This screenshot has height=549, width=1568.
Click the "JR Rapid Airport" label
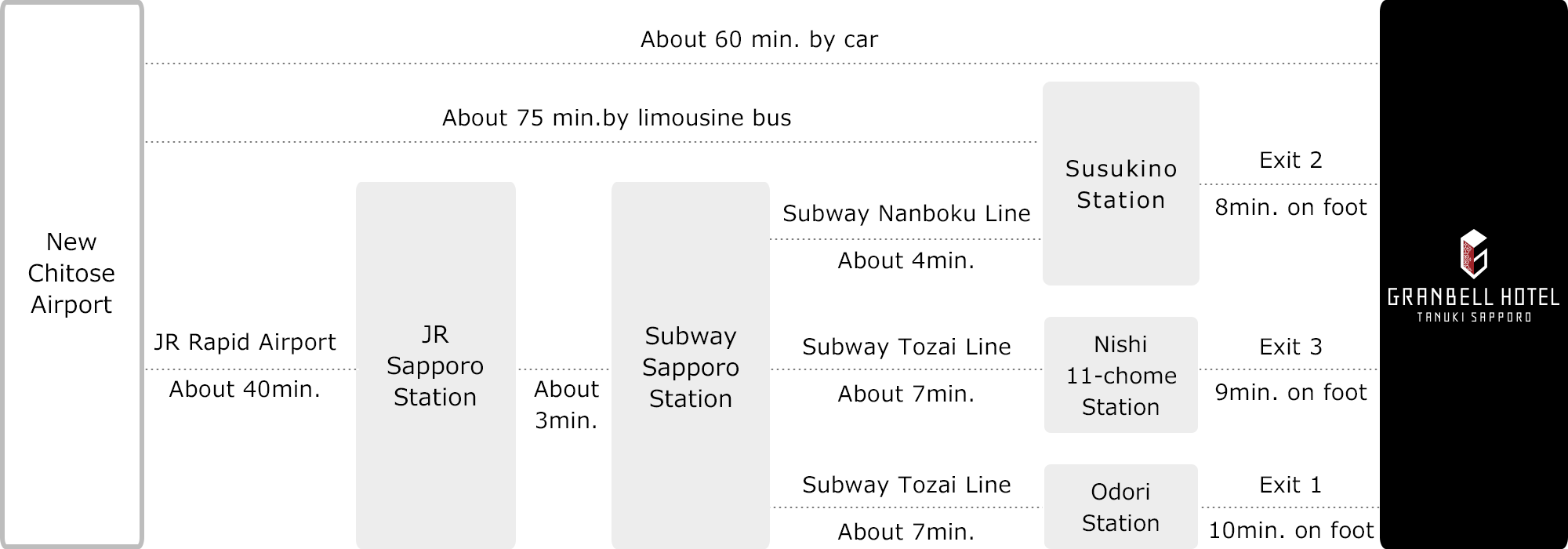pos(245,342)
